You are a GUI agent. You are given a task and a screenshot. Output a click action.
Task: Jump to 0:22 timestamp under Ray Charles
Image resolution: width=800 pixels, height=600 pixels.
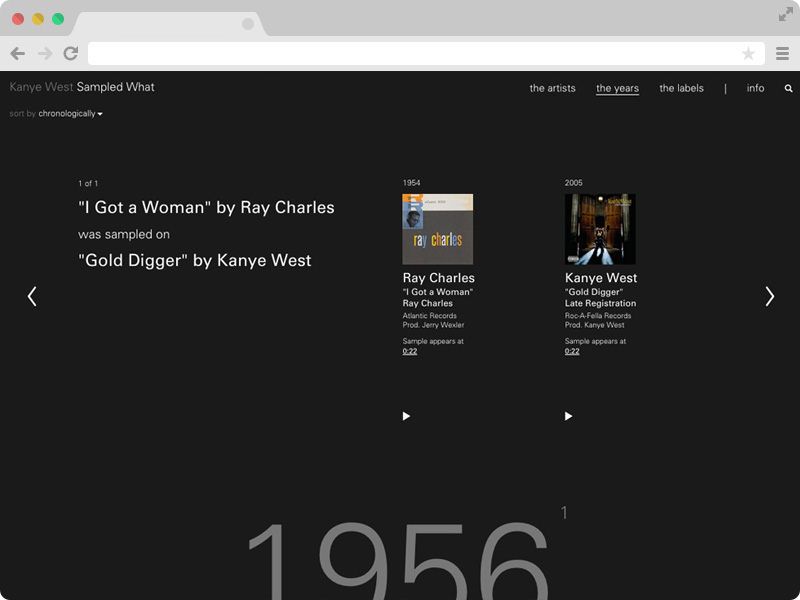point(410,351)
